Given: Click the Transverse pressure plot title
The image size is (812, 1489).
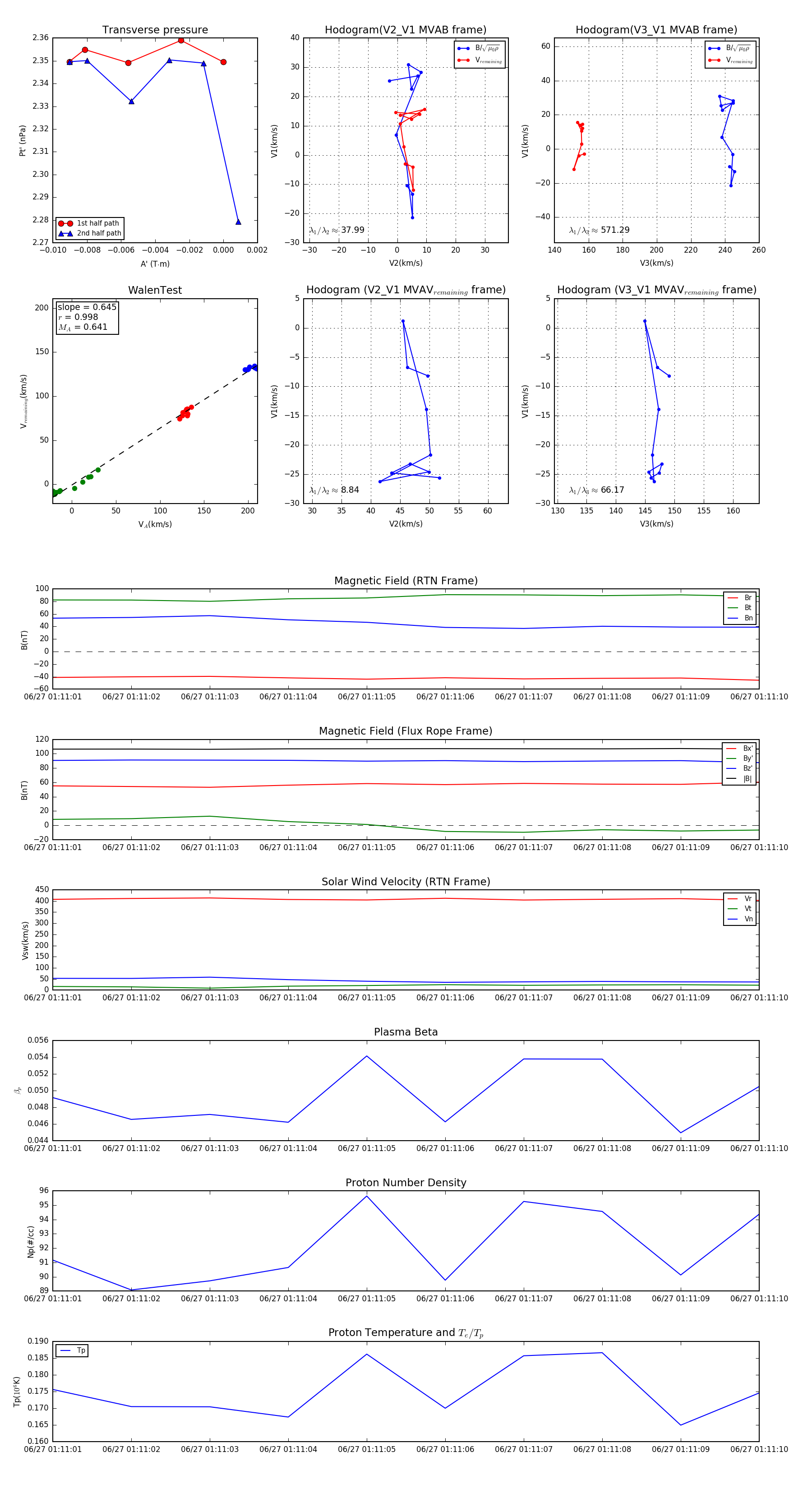Looking at the screenshot, I should [155, 30].
